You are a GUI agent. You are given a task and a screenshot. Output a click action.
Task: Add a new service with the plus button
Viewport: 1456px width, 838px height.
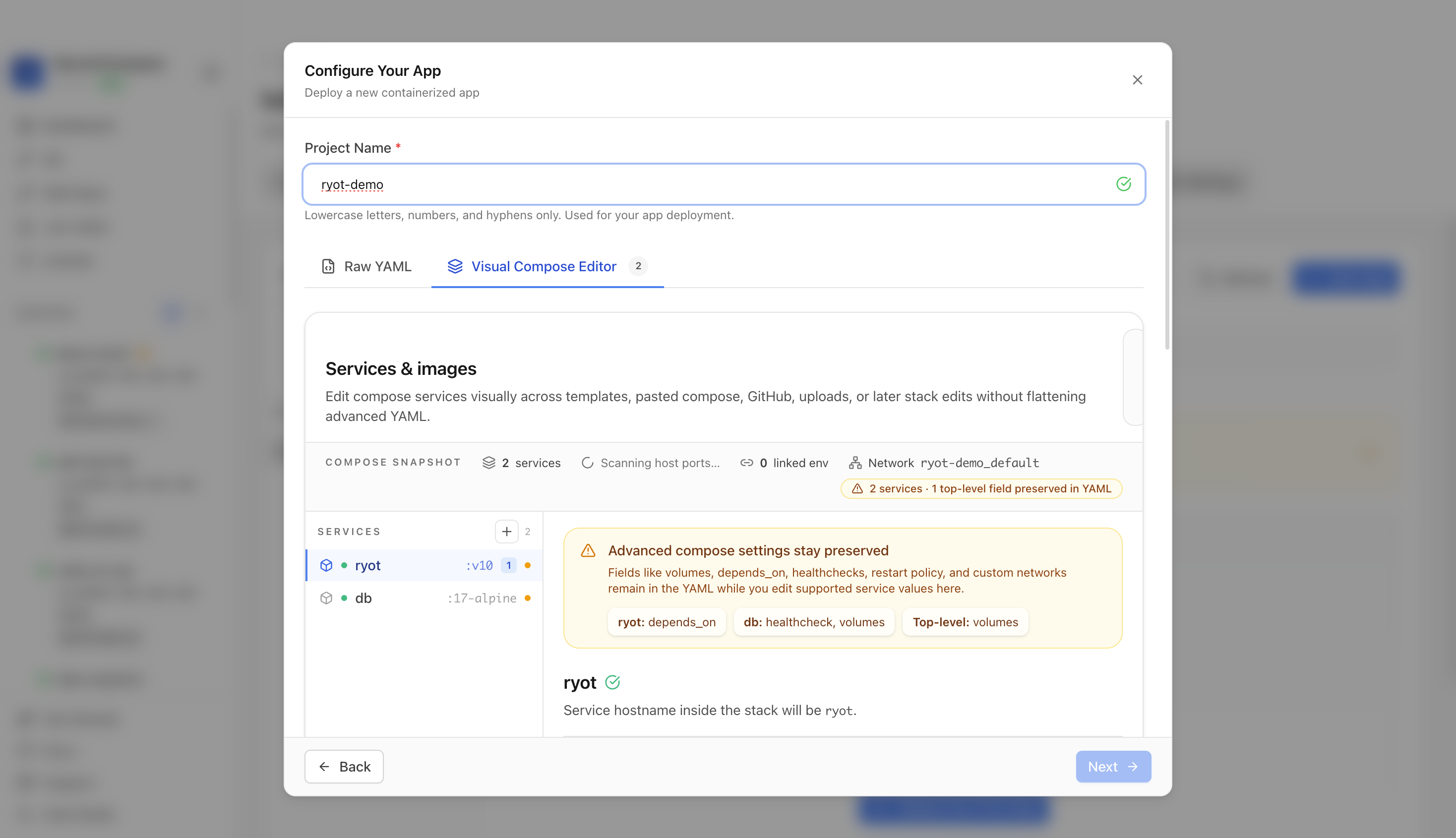[506, 531]
